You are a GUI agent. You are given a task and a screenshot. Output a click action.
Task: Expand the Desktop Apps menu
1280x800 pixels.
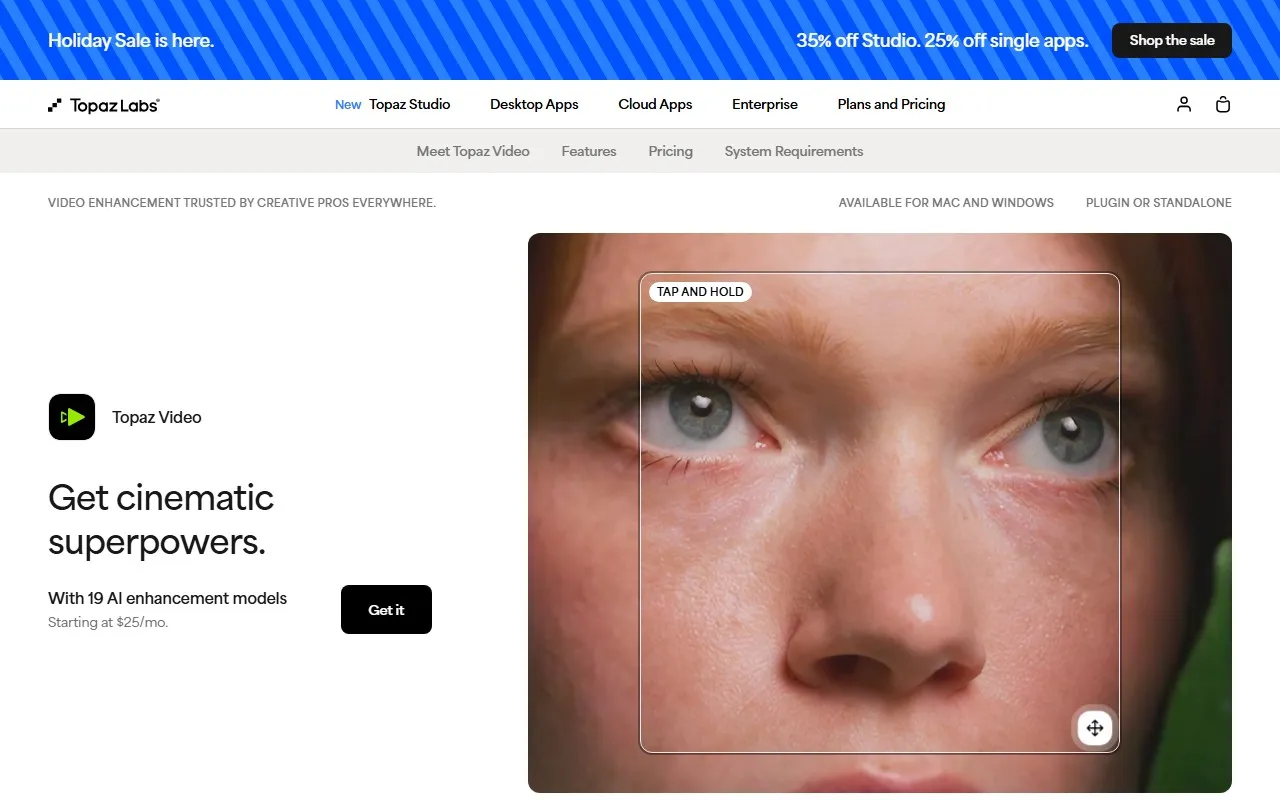pyautogui.click(x=534, y=104)
